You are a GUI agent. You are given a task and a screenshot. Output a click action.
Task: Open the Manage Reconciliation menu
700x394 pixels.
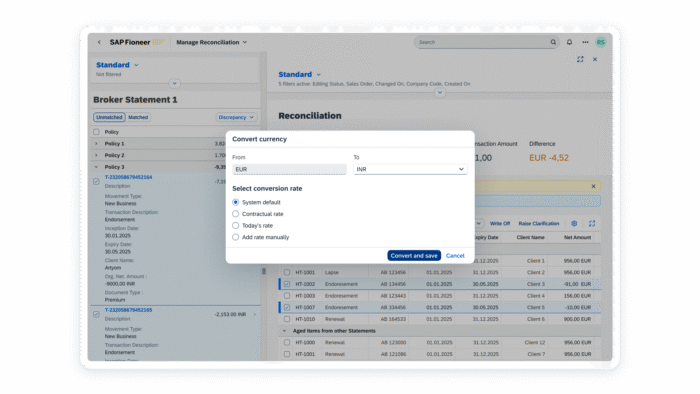212,42
